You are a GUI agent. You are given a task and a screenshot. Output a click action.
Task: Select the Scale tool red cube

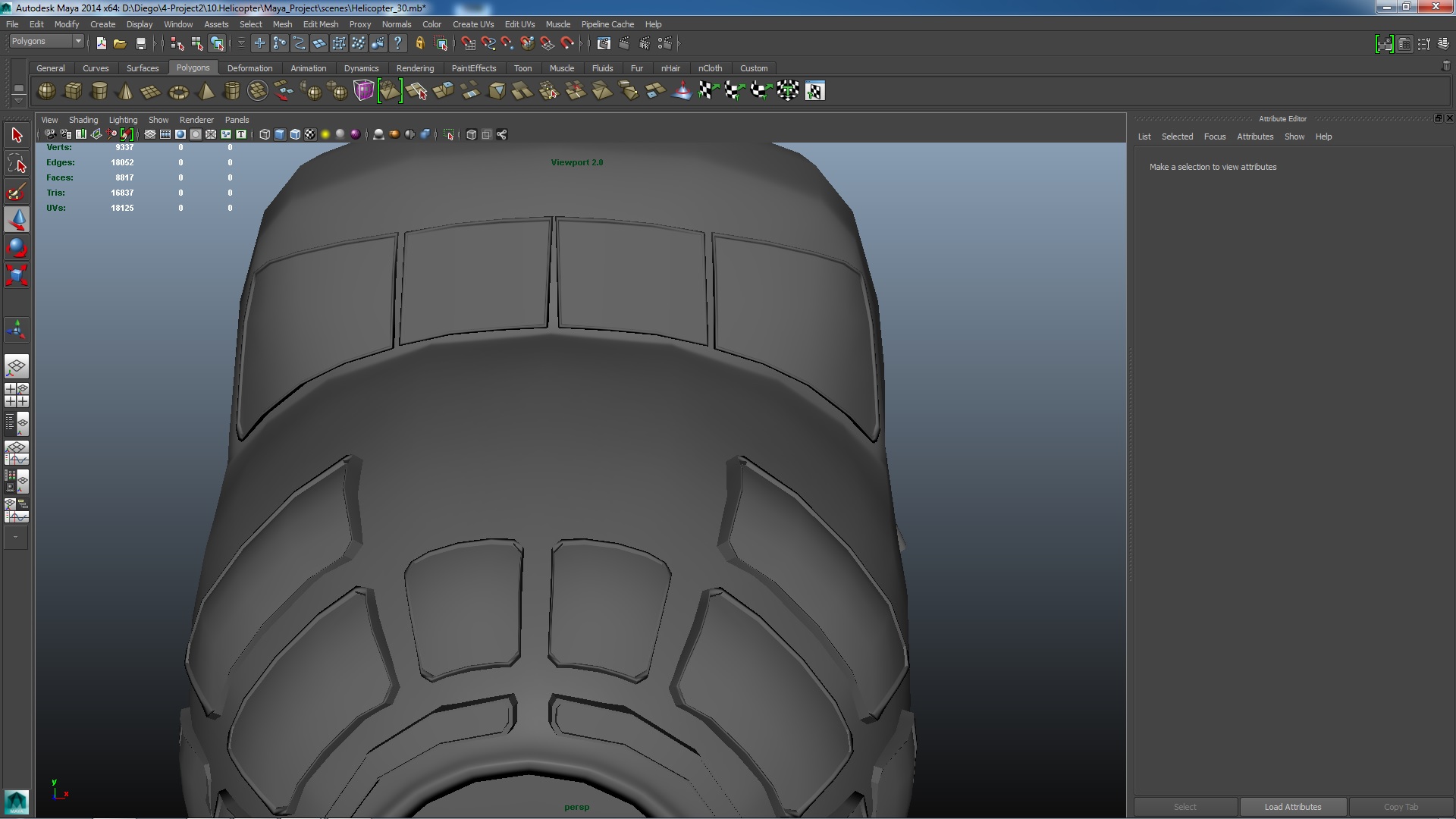17,275
